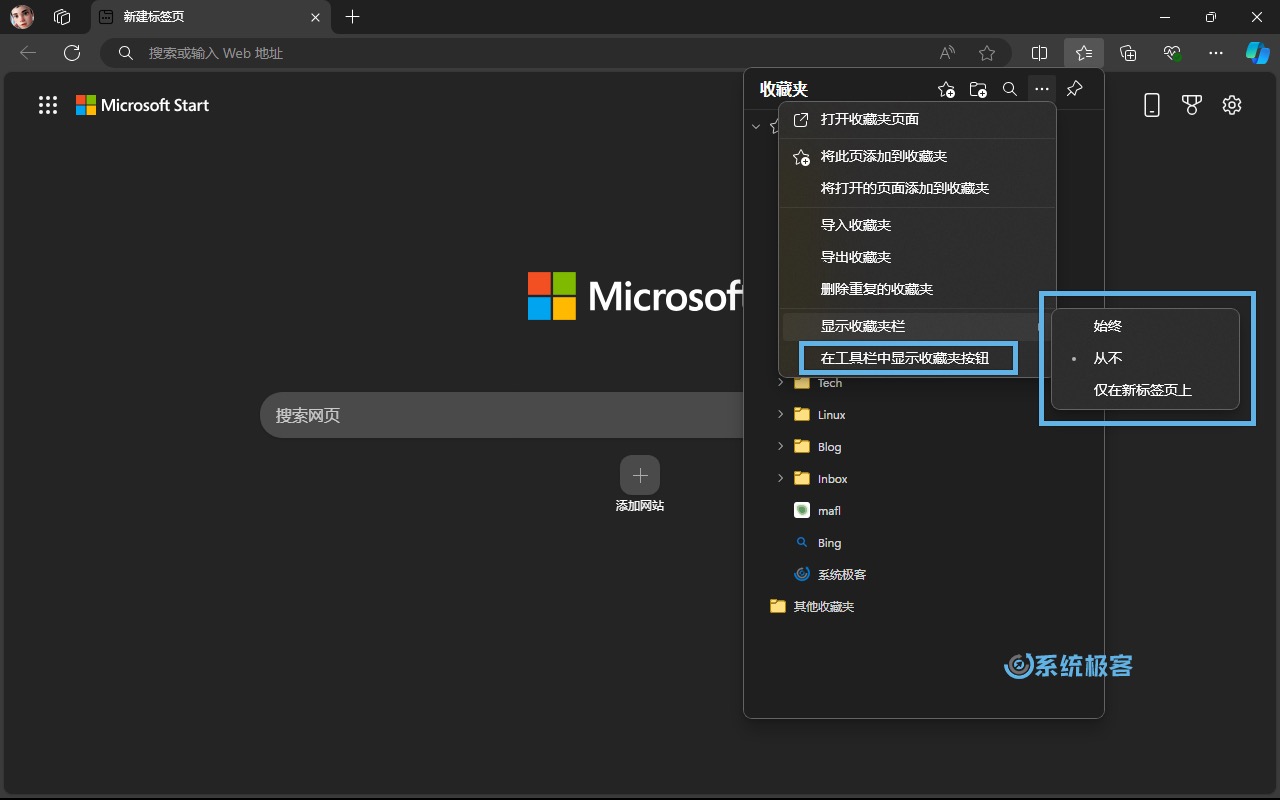Open the rewards trophy icon
The image size is (1280, 800).
1192,105
